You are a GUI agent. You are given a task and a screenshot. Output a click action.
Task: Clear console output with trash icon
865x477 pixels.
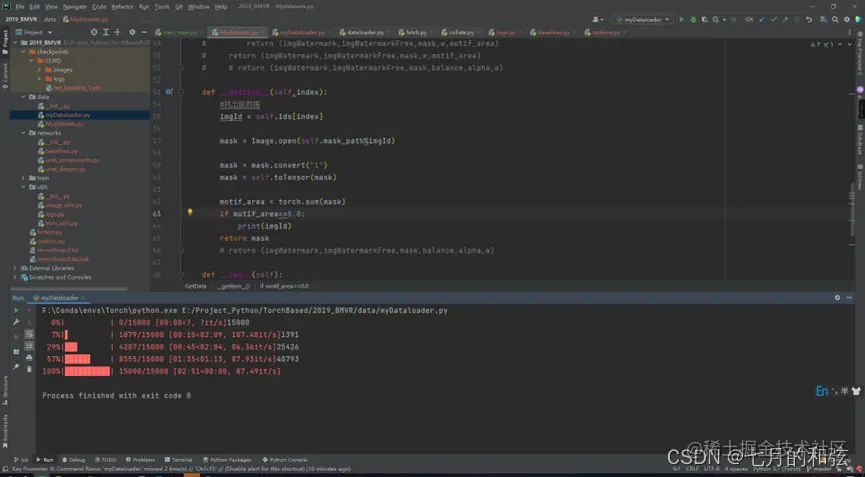click(29, 369)
